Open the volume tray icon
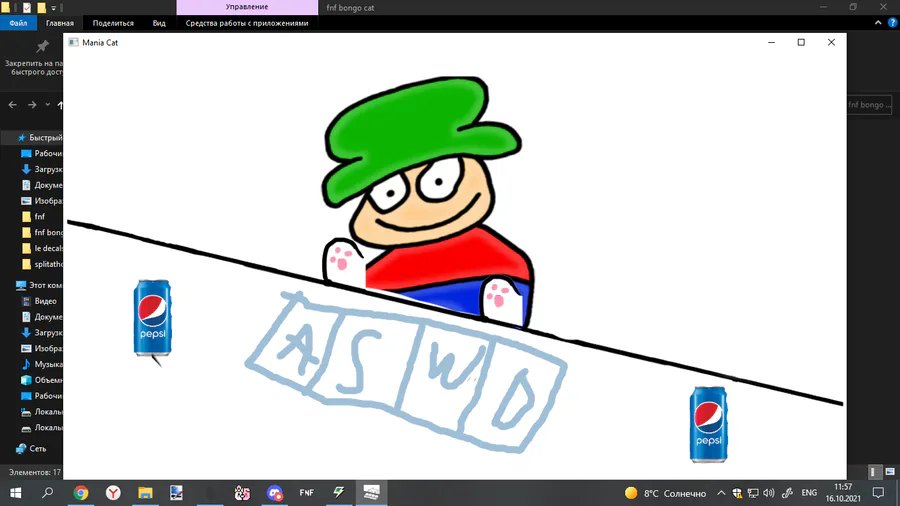This screenshot has width=900, height=506. 769,493
